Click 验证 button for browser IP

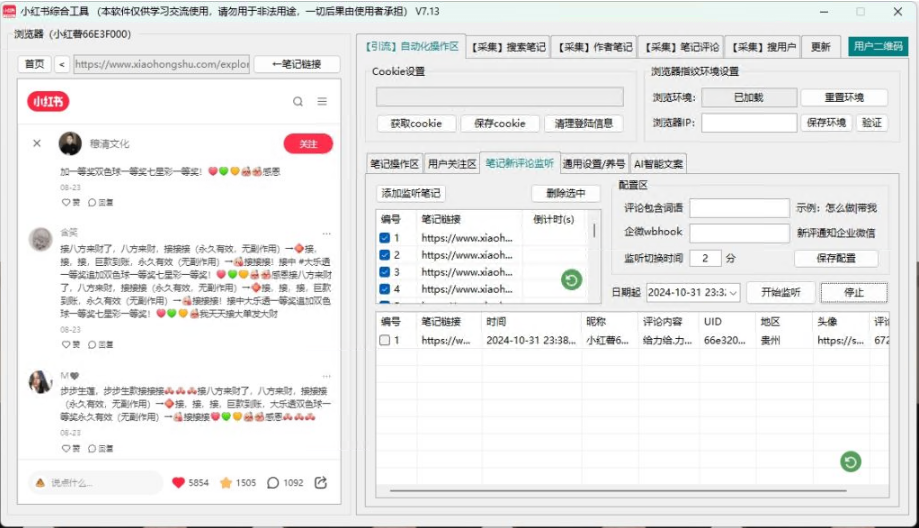[872, 122]
